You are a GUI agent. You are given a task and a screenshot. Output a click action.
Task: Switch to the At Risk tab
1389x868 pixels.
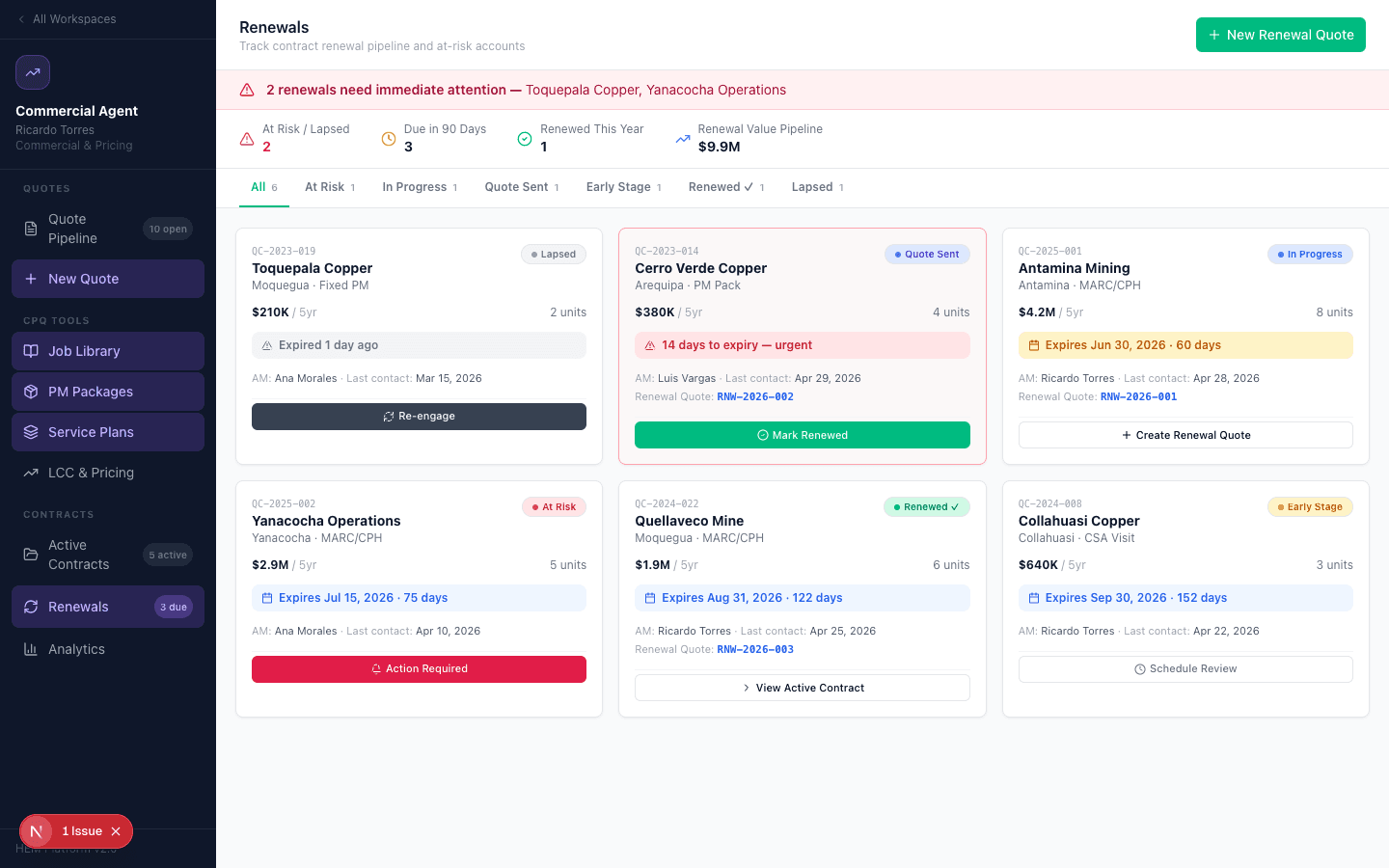click(x=330, y=187)
